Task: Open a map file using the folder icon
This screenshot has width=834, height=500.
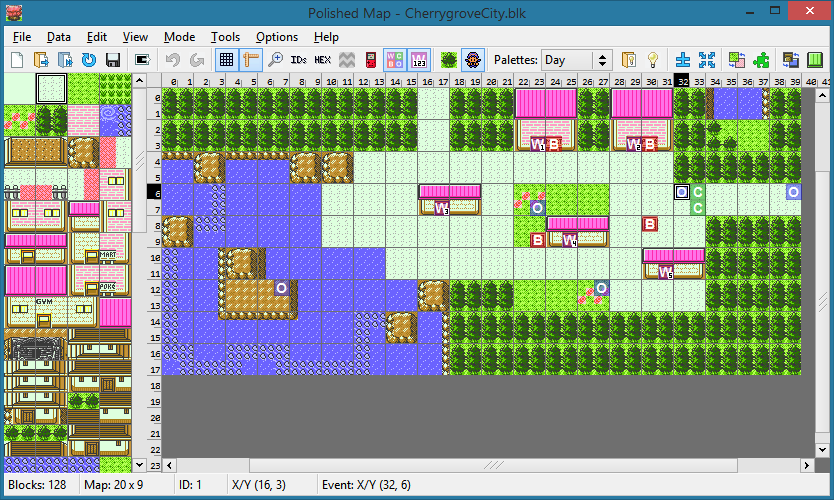Action: [x=41, y=60]
